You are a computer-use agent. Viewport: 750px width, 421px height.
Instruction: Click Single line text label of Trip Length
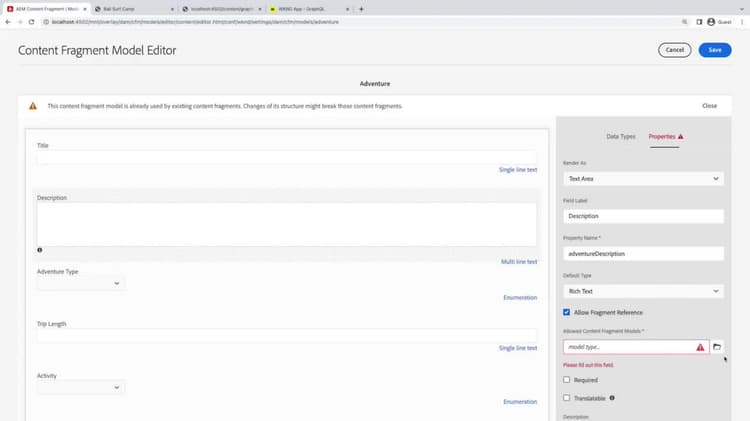[x=518, y=348]
